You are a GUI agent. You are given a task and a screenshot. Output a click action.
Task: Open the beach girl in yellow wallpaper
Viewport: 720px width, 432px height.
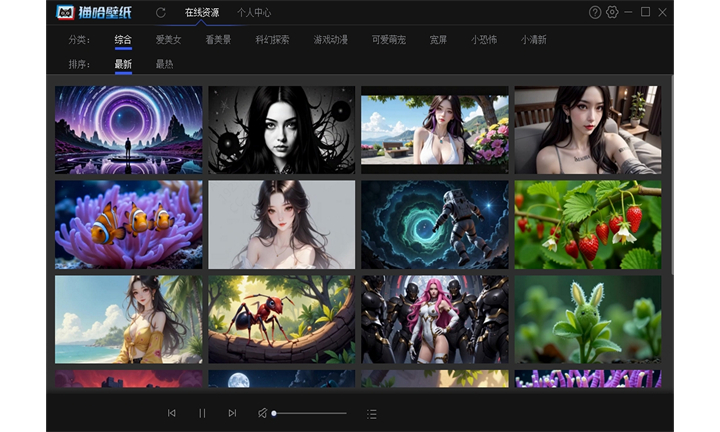coord(129,320)
